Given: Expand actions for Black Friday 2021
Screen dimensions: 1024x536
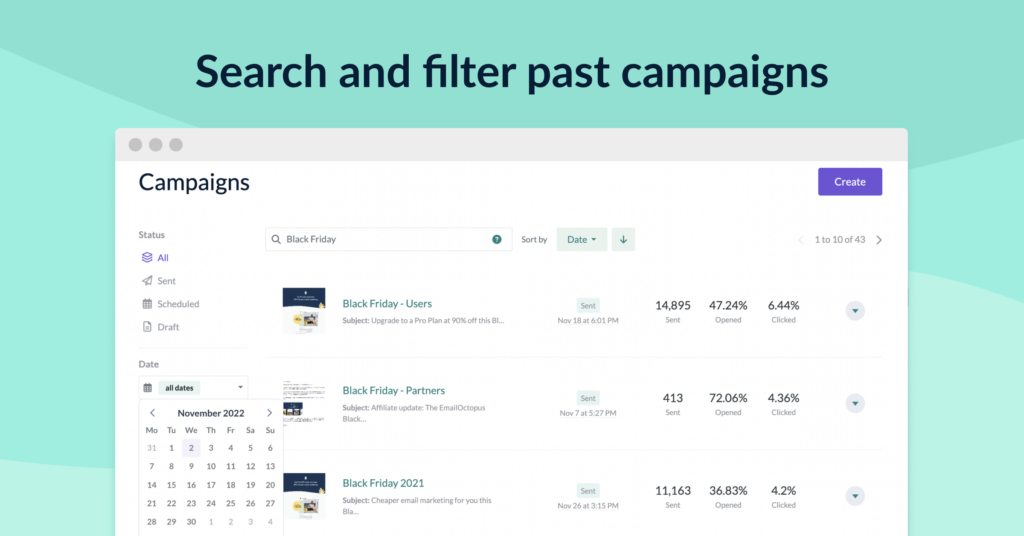Looking at the screenshot, I should pyautogui.click(x=855, y=496).
